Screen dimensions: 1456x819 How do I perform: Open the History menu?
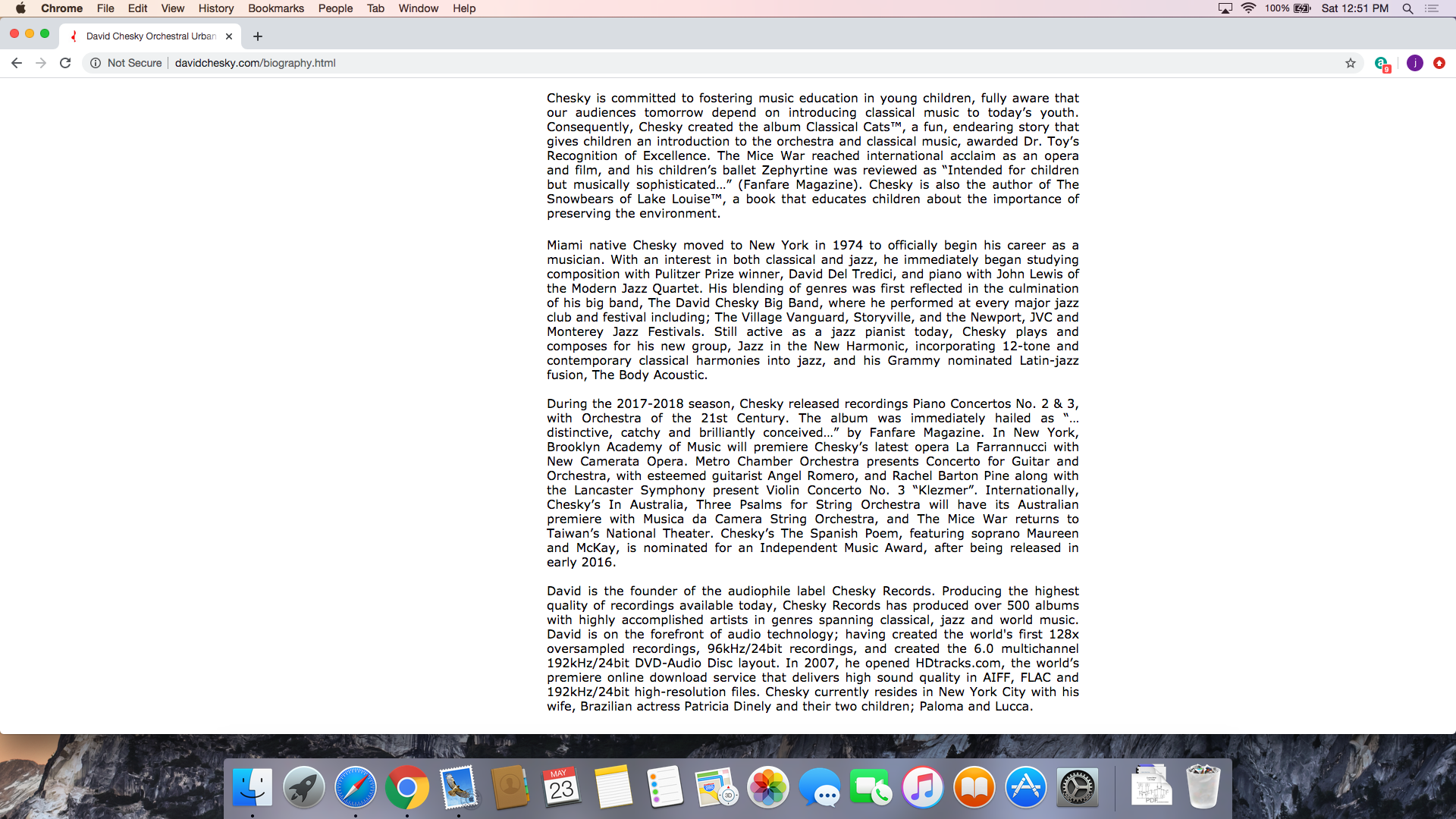click(216, 8)
